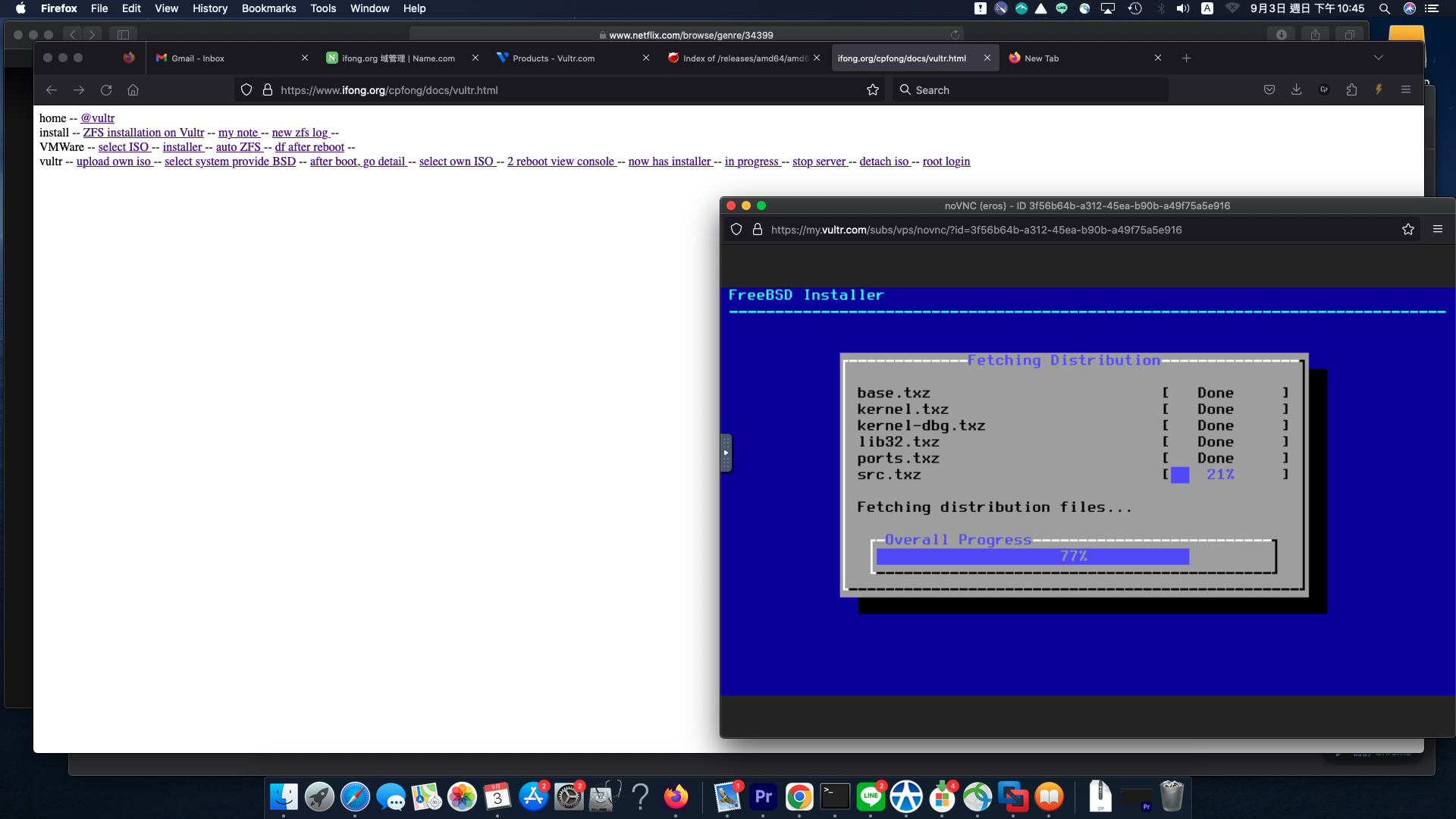Open Firefox application hamburger menu
This screenshot has width=1456, height=819.
(1406, 89)
